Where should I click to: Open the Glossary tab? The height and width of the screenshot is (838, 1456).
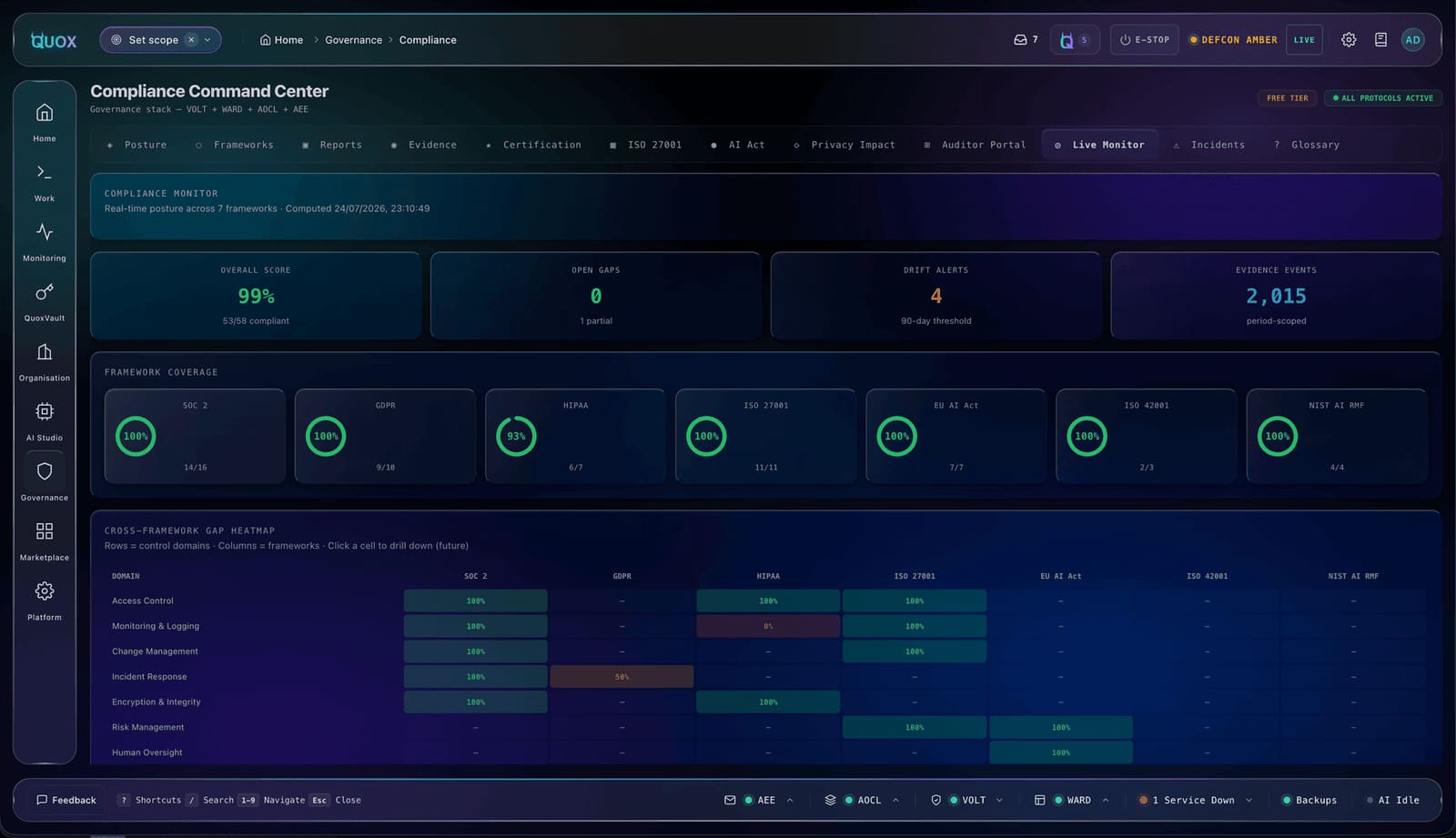1307,145
